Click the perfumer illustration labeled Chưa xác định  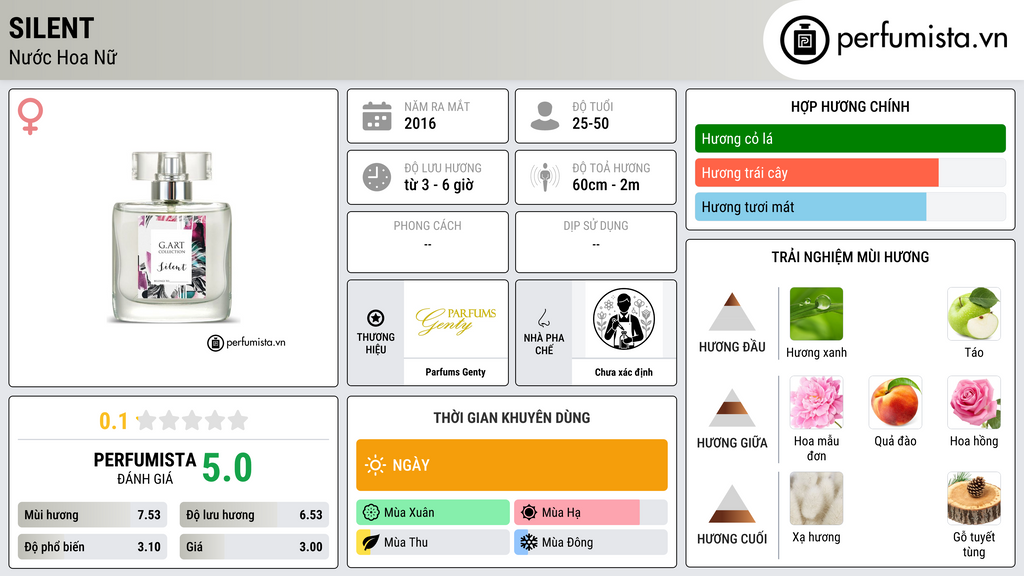tap(624, 319)
